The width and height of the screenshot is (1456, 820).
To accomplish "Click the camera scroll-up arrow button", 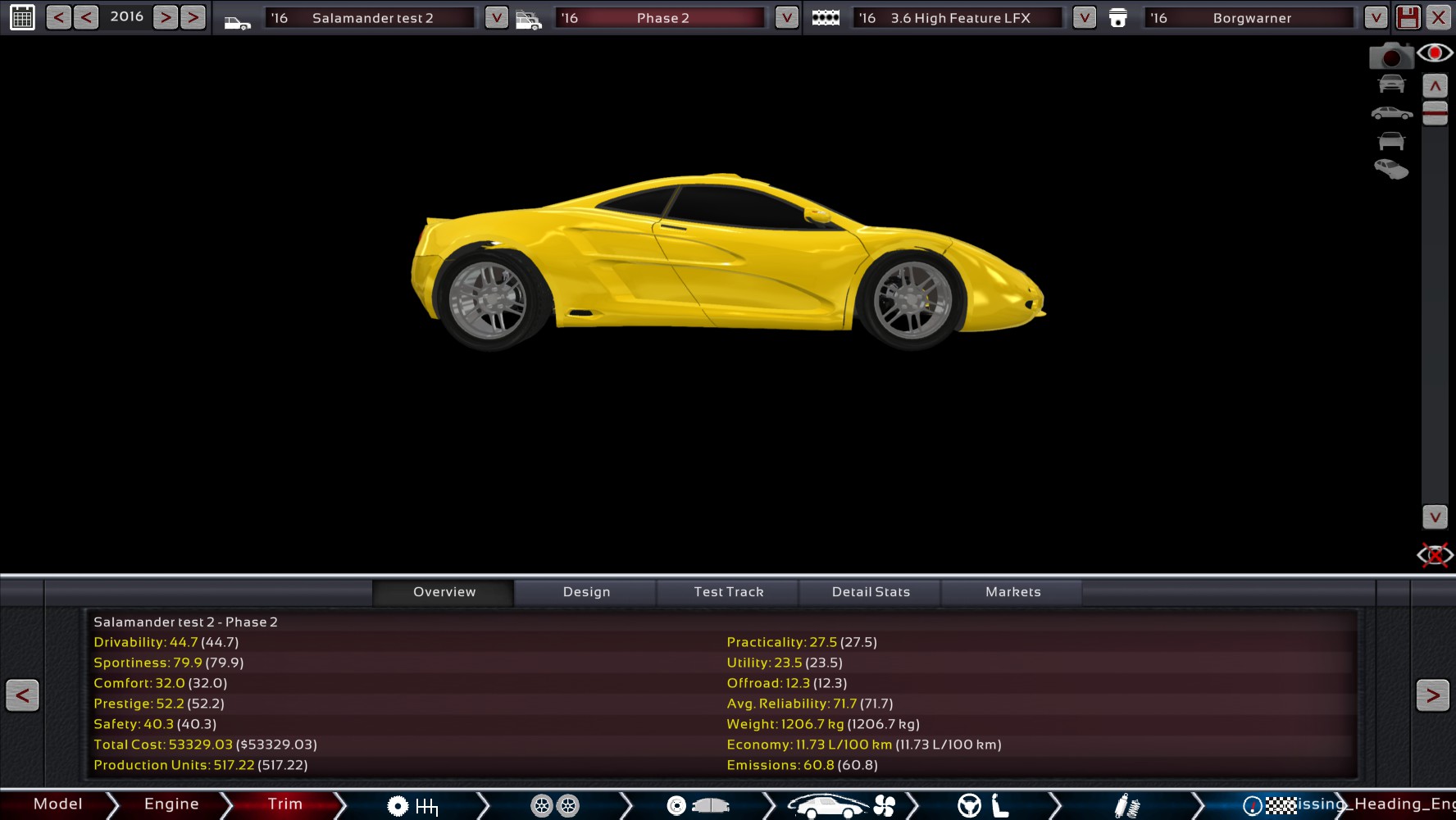I will 1435,85.
